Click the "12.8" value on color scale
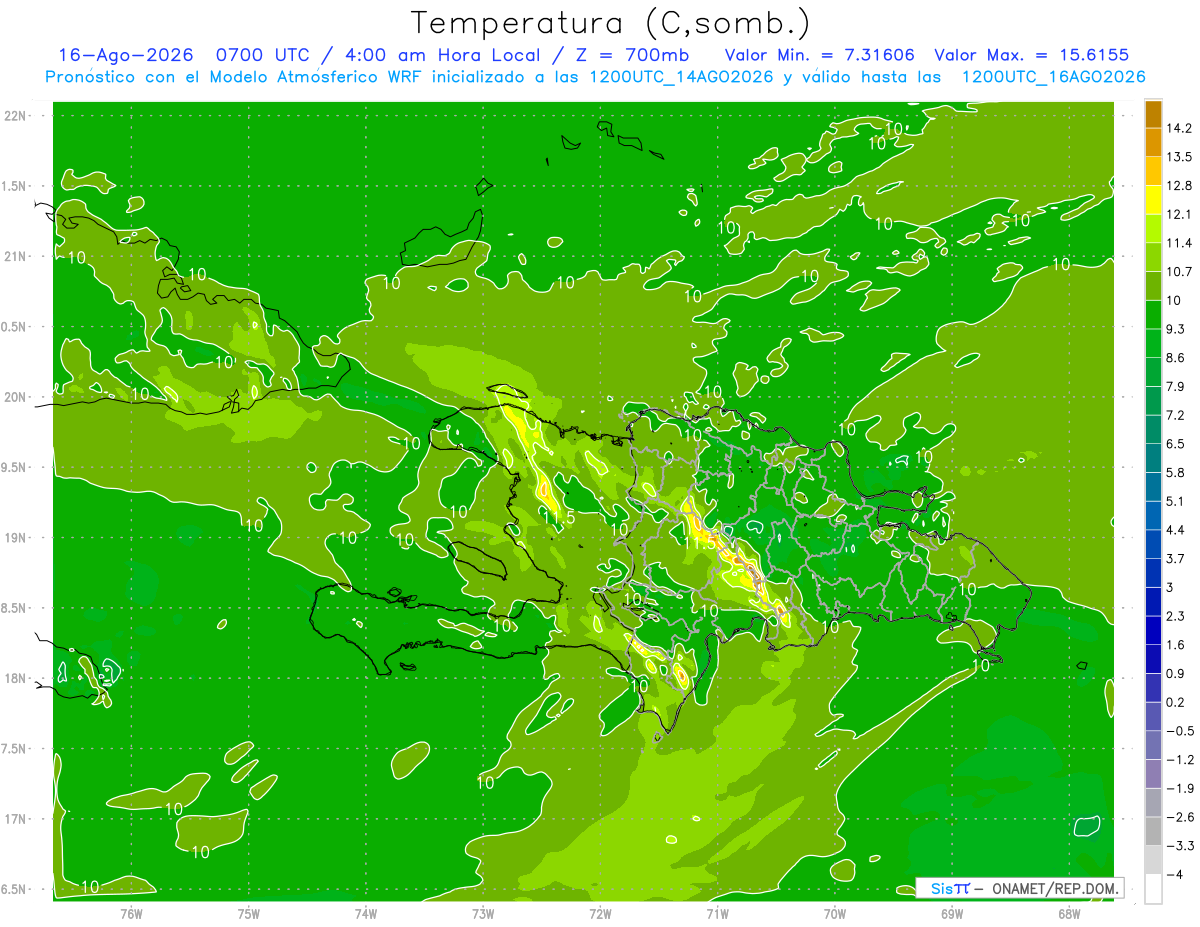This screenshot has width=1200, height=927. 1179,186
